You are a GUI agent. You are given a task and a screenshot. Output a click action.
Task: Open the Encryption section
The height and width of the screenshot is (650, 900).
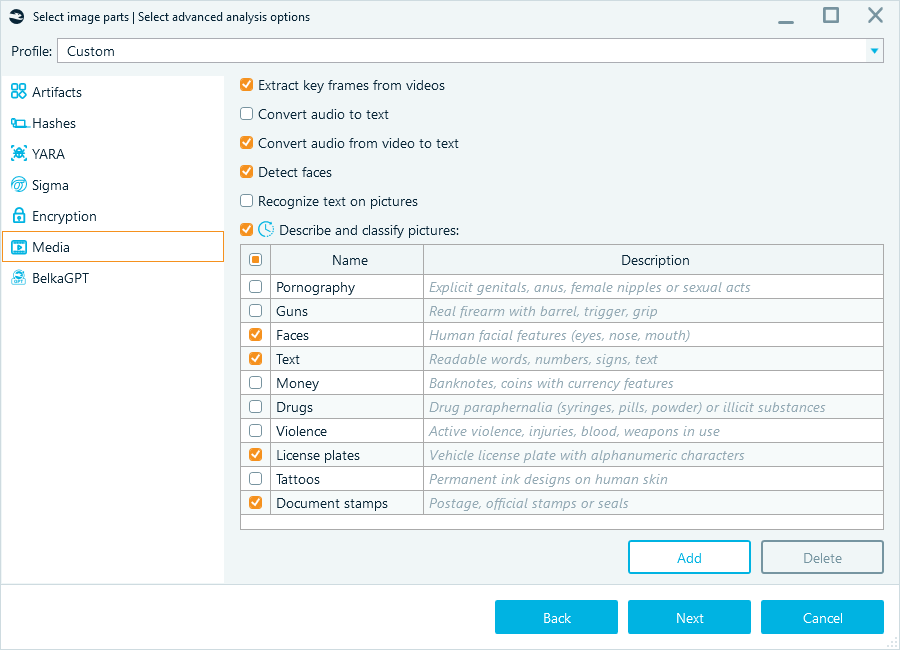[x=64, y=216]
